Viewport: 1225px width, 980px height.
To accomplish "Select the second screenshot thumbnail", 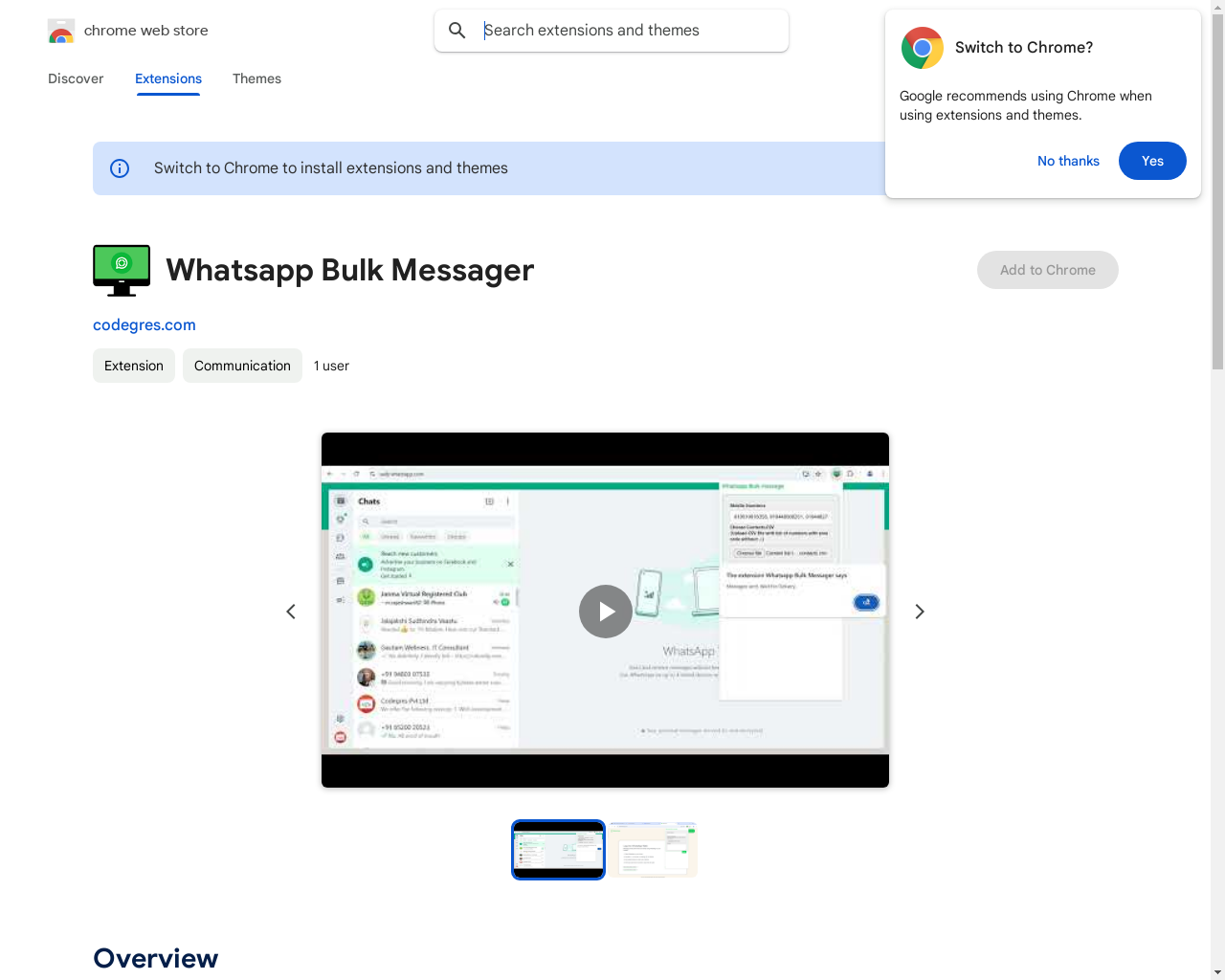I will (x=654, y=850).
